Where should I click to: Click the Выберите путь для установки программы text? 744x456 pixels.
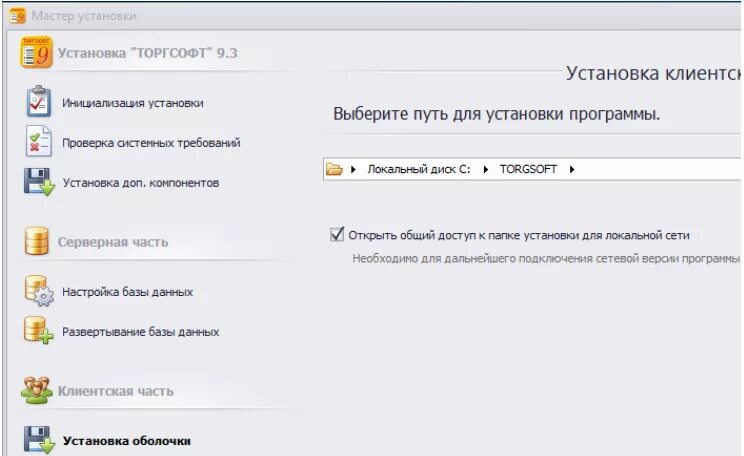pyautogui.click(x=496, y=114)
